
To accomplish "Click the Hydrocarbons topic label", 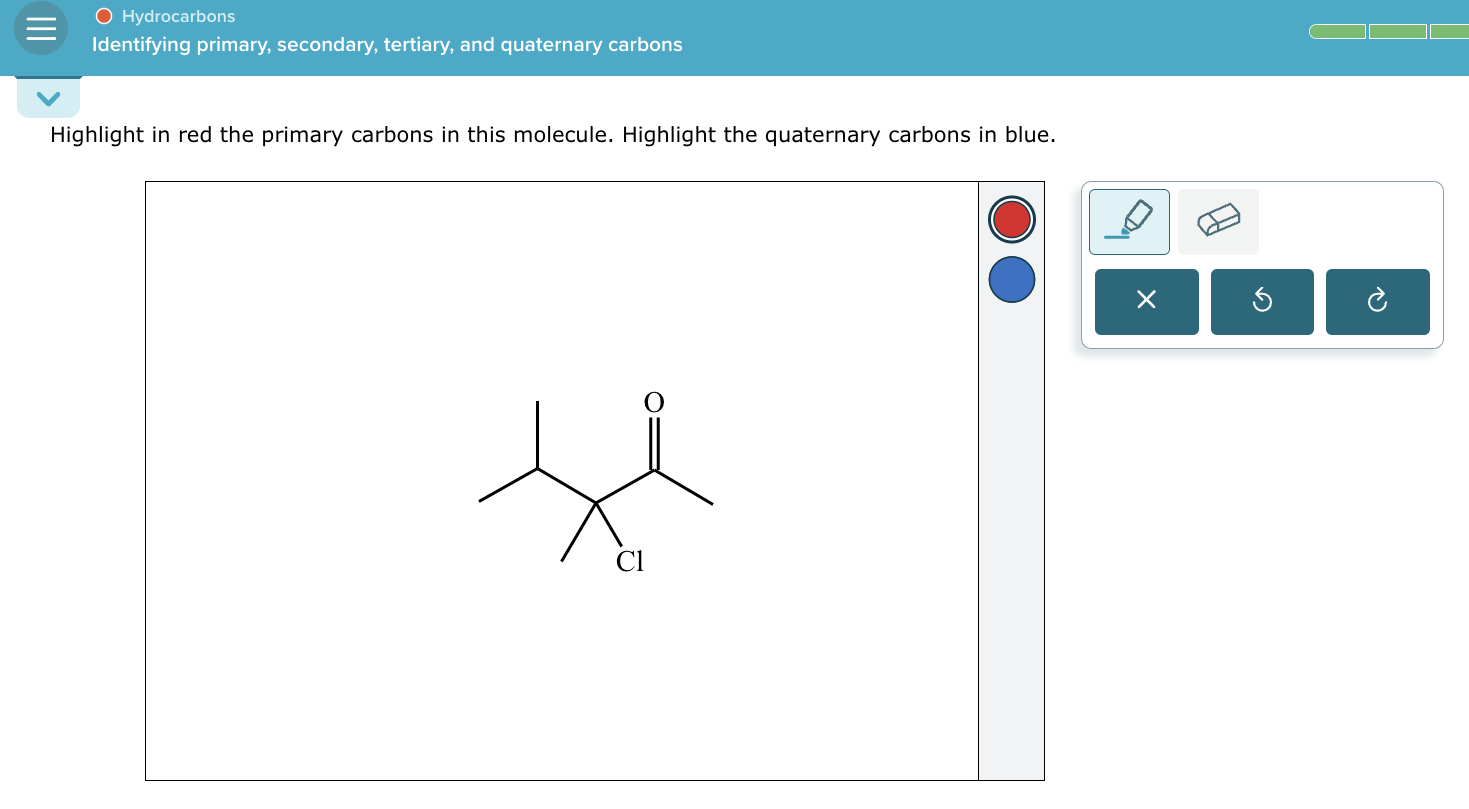I will 178,16.
